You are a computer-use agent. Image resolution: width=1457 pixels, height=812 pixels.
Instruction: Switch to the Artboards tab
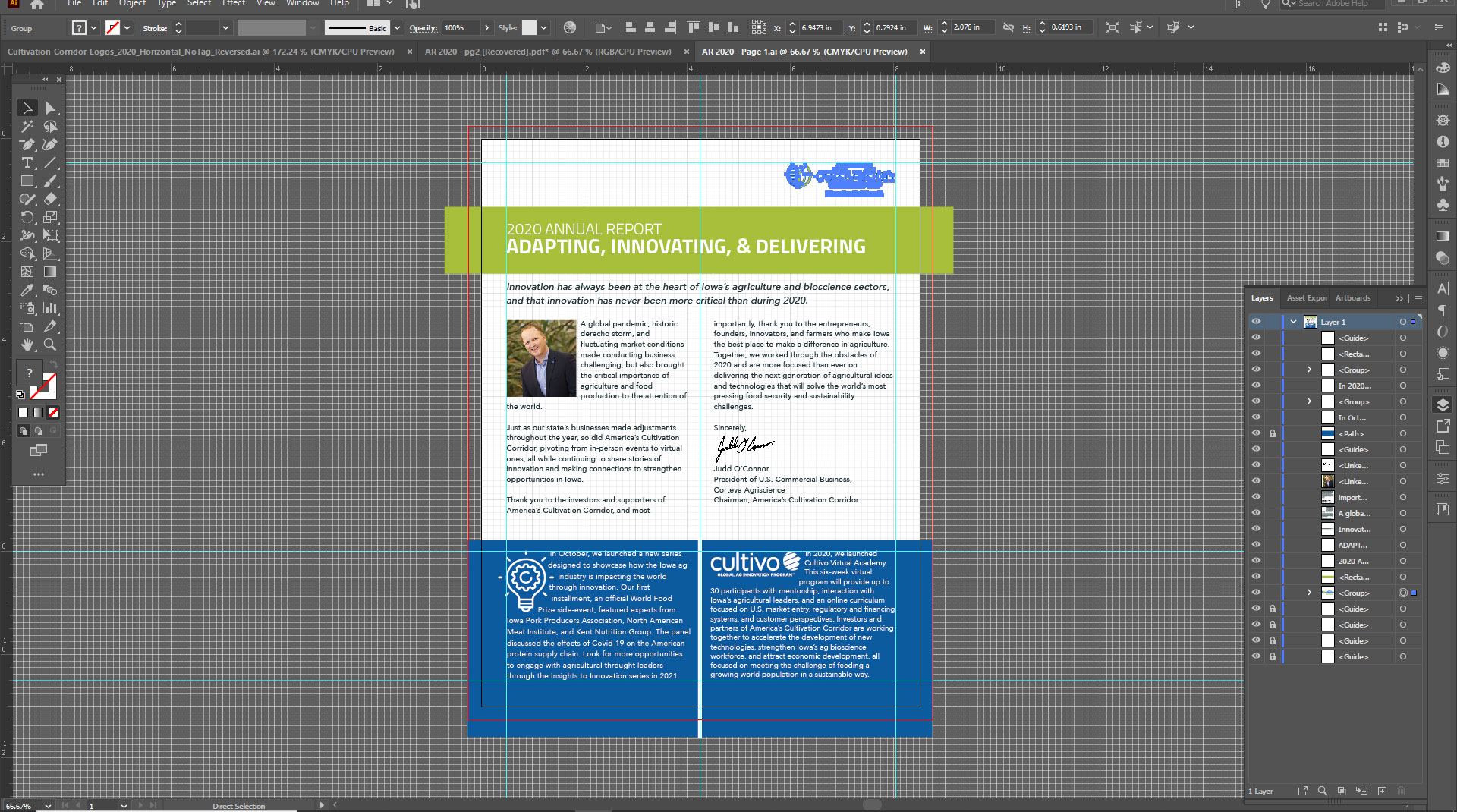(1353, 297)
